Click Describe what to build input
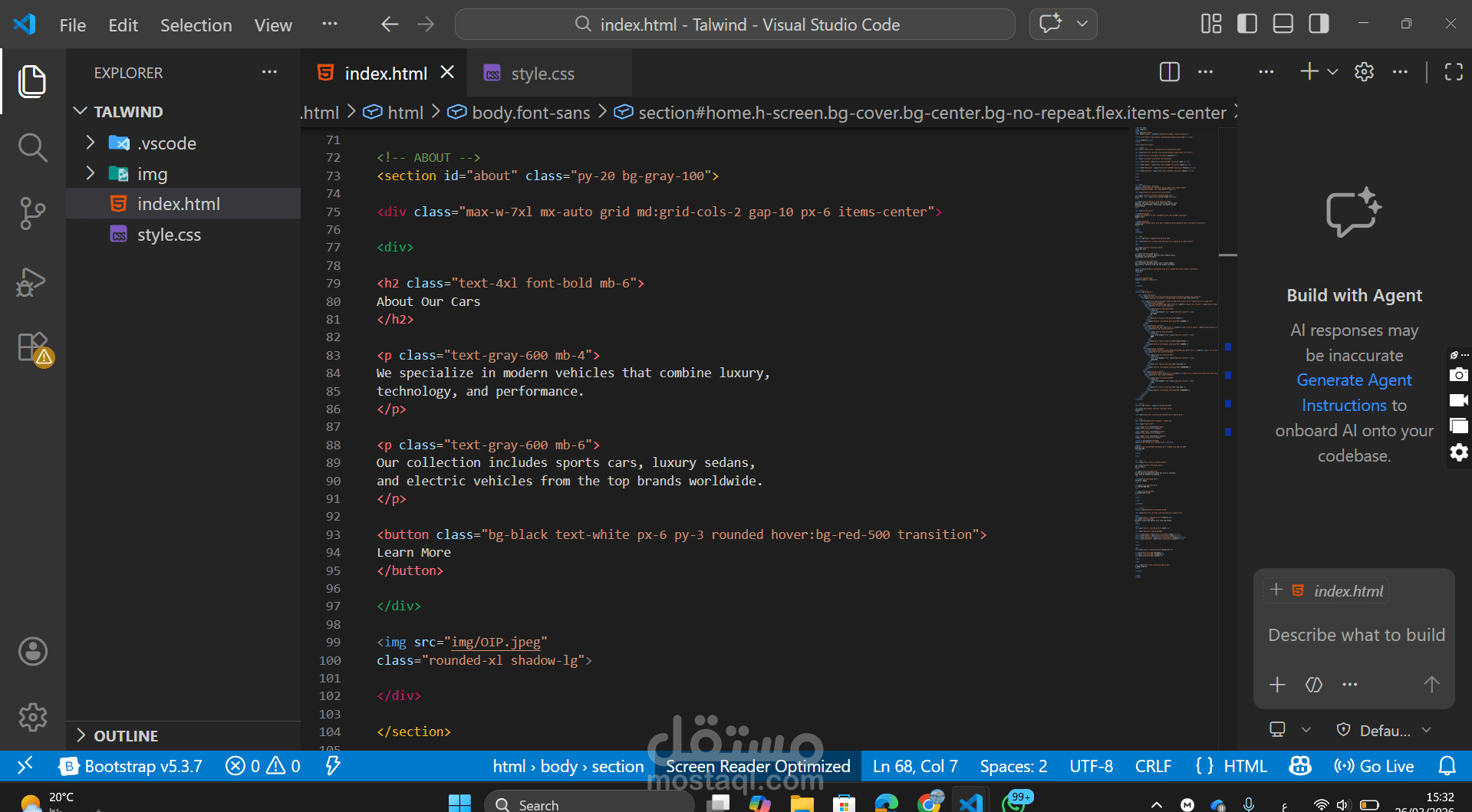 [x=1356, y=635]
